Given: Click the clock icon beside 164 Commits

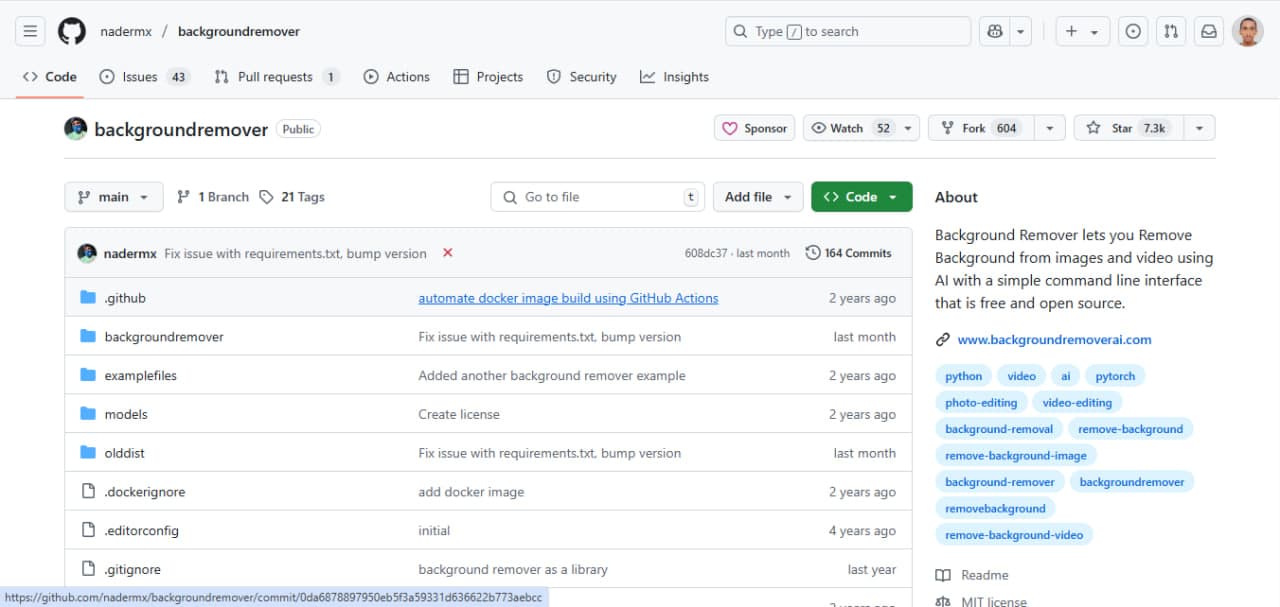Looking at the screenshot, I should pos(813,253).
